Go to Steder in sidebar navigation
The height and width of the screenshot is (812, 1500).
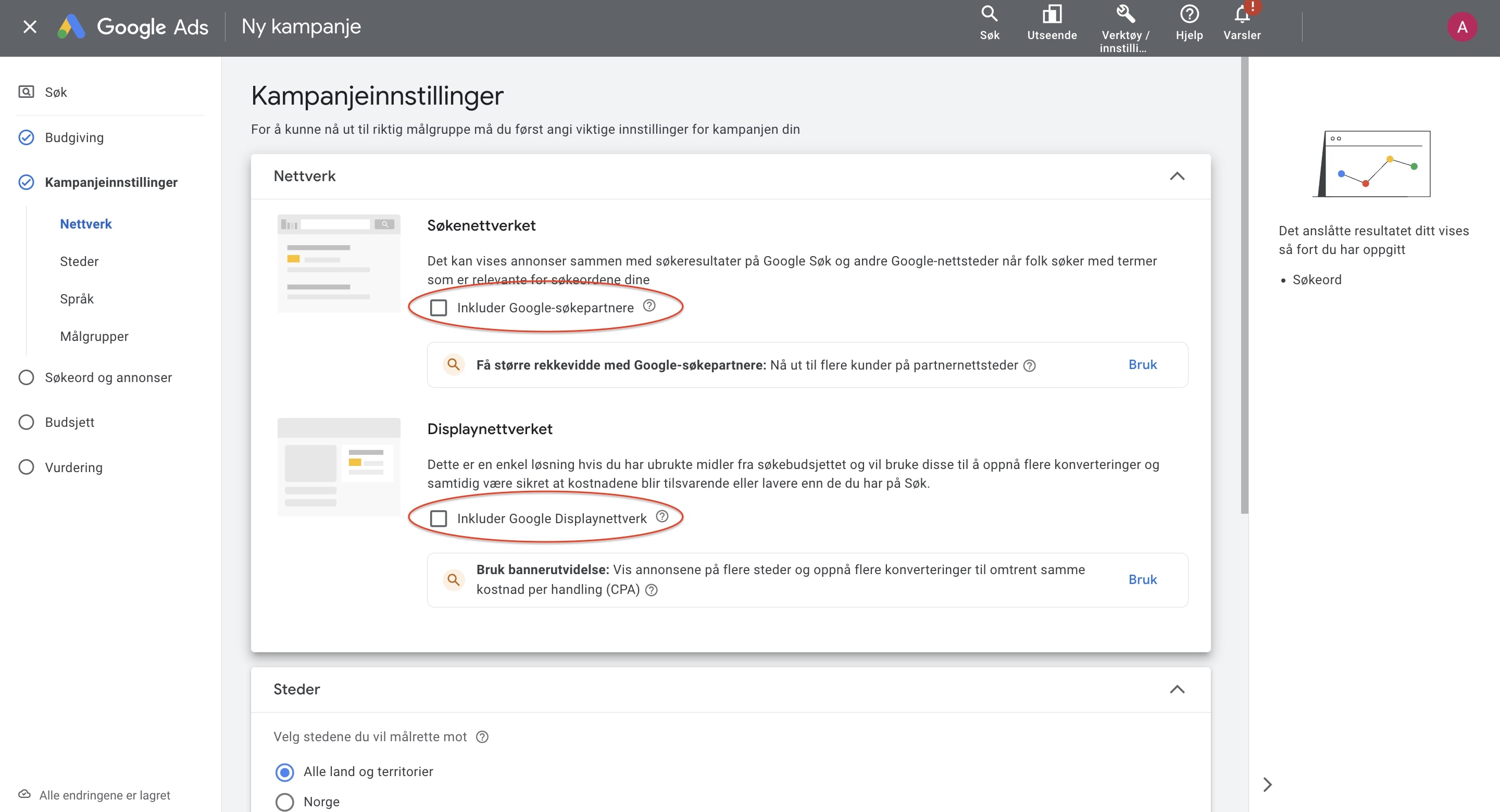[x=79, y=261]
